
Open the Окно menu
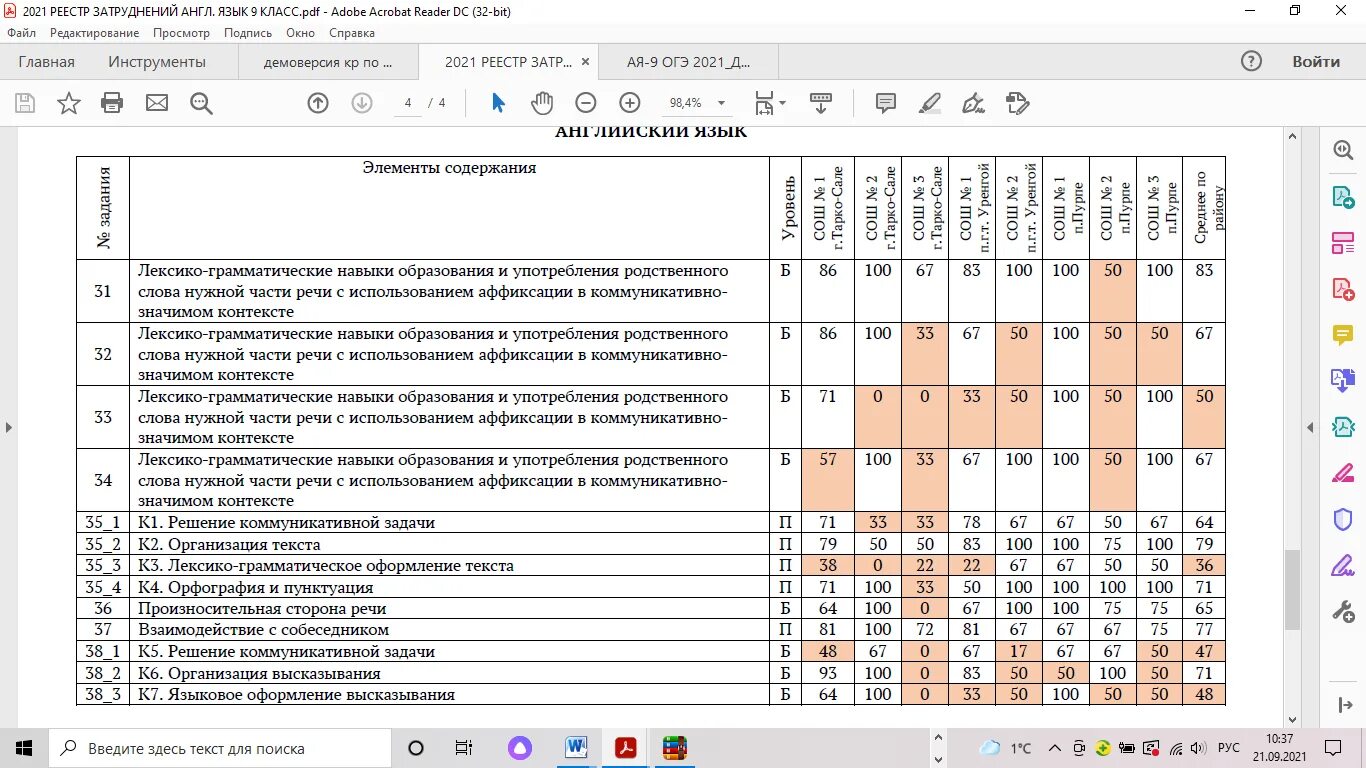(x=300, y=33)
